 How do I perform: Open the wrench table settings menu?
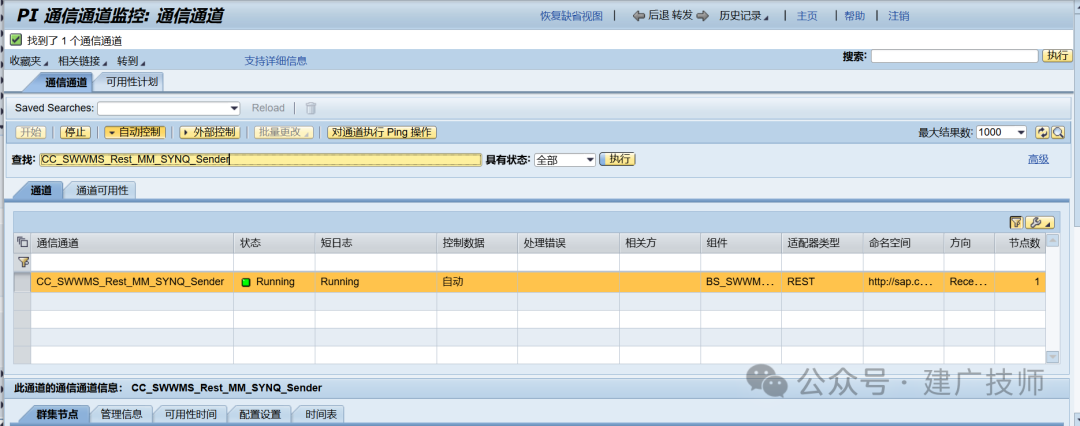[x=1040, y=222]
